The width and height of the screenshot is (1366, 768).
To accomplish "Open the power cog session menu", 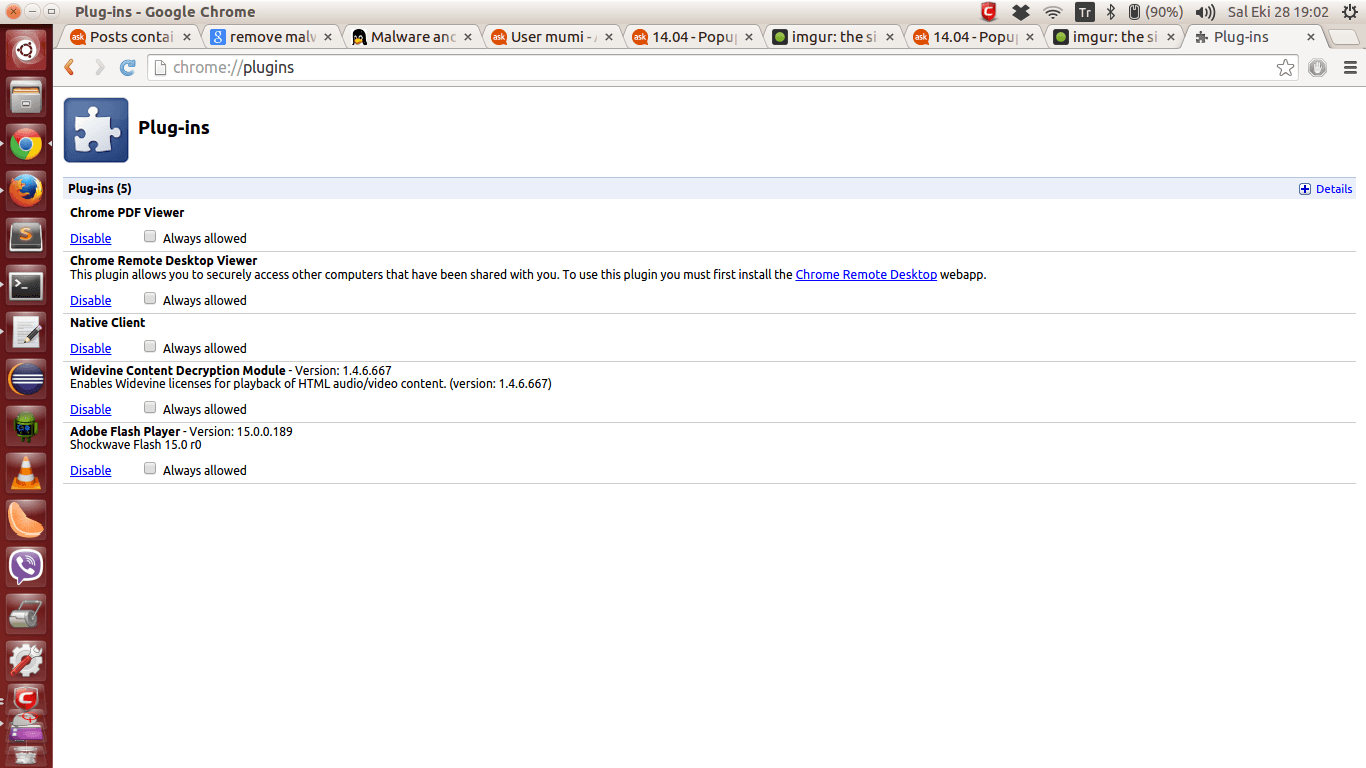I will pyautogui.click(x=1349, y=12).
